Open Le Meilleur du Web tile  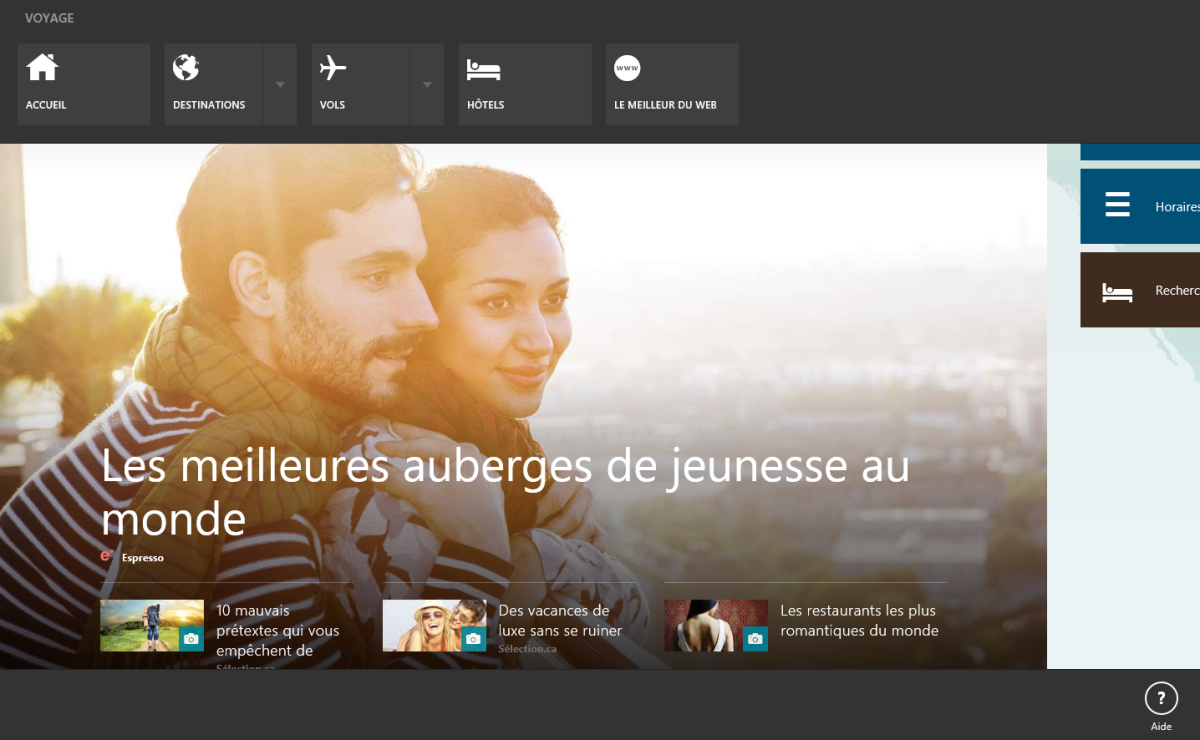coord(672,84)
